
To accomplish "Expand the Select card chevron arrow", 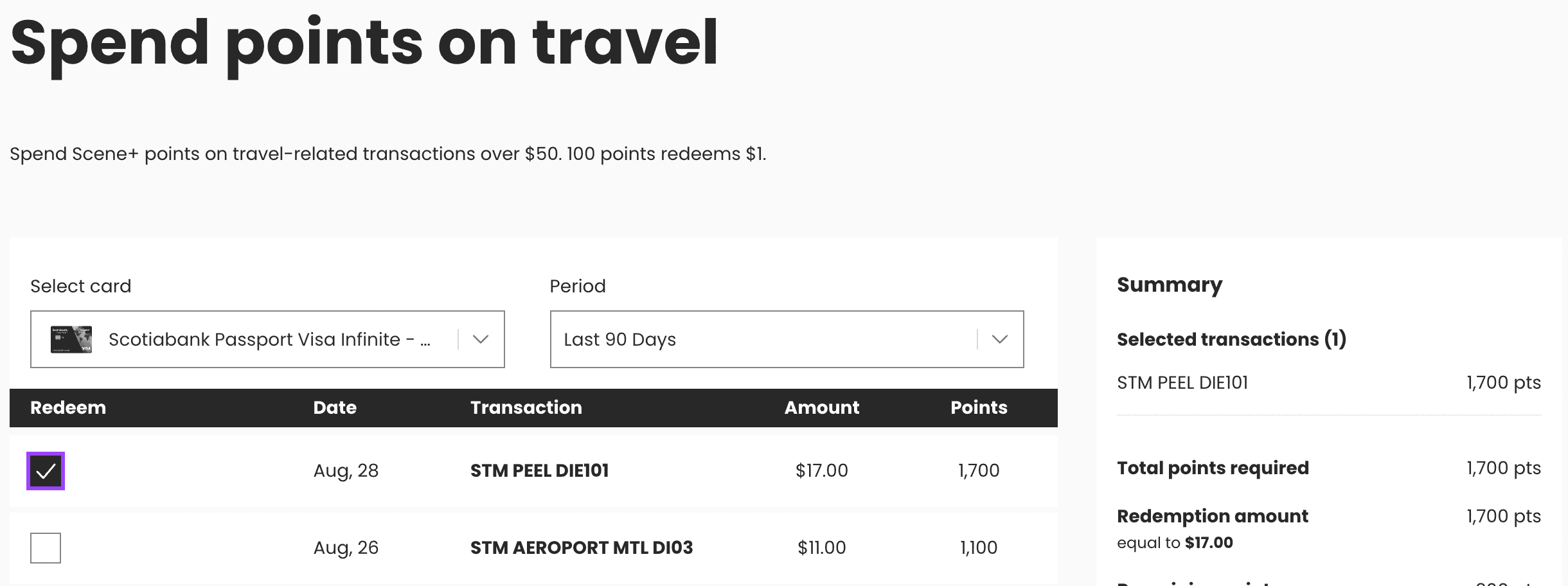I will pyautogui.click(x=481, y=339).
